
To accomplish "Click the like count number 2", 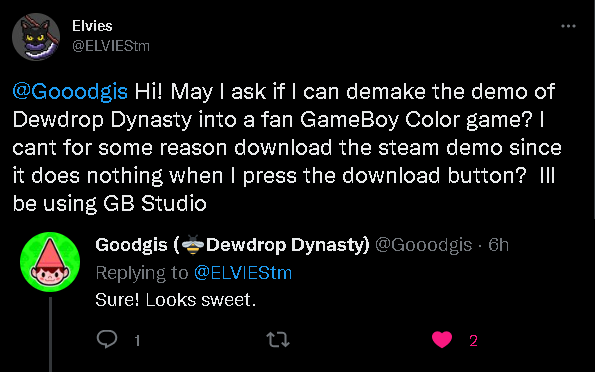I will click(x=473, y=340).
